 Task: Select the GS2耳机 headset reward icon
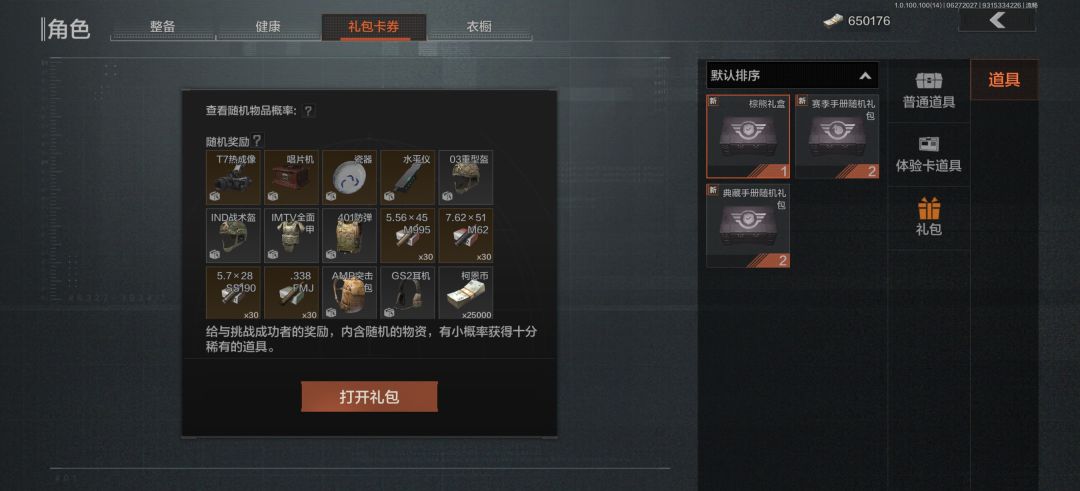click(x=408, y=293)
